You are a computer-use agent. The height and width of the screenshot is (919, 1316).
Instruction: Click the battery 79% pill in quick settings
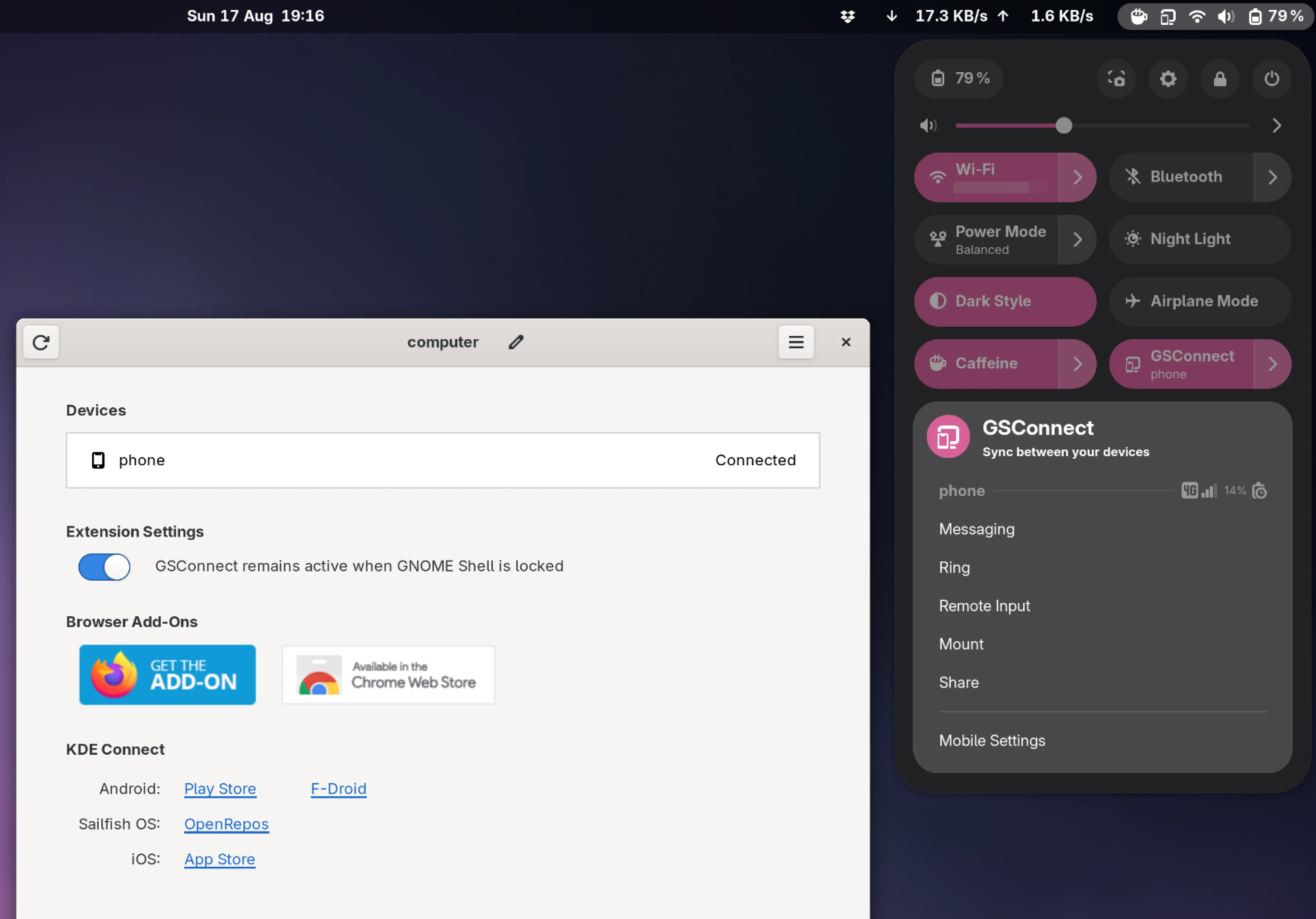pos(959,78)
